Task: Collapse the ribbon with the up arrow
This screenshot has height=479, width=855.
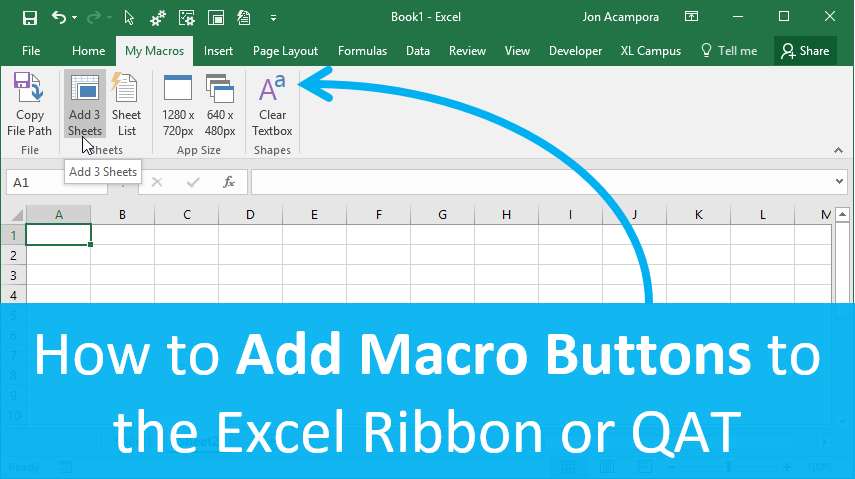Action: coord(837,150)
